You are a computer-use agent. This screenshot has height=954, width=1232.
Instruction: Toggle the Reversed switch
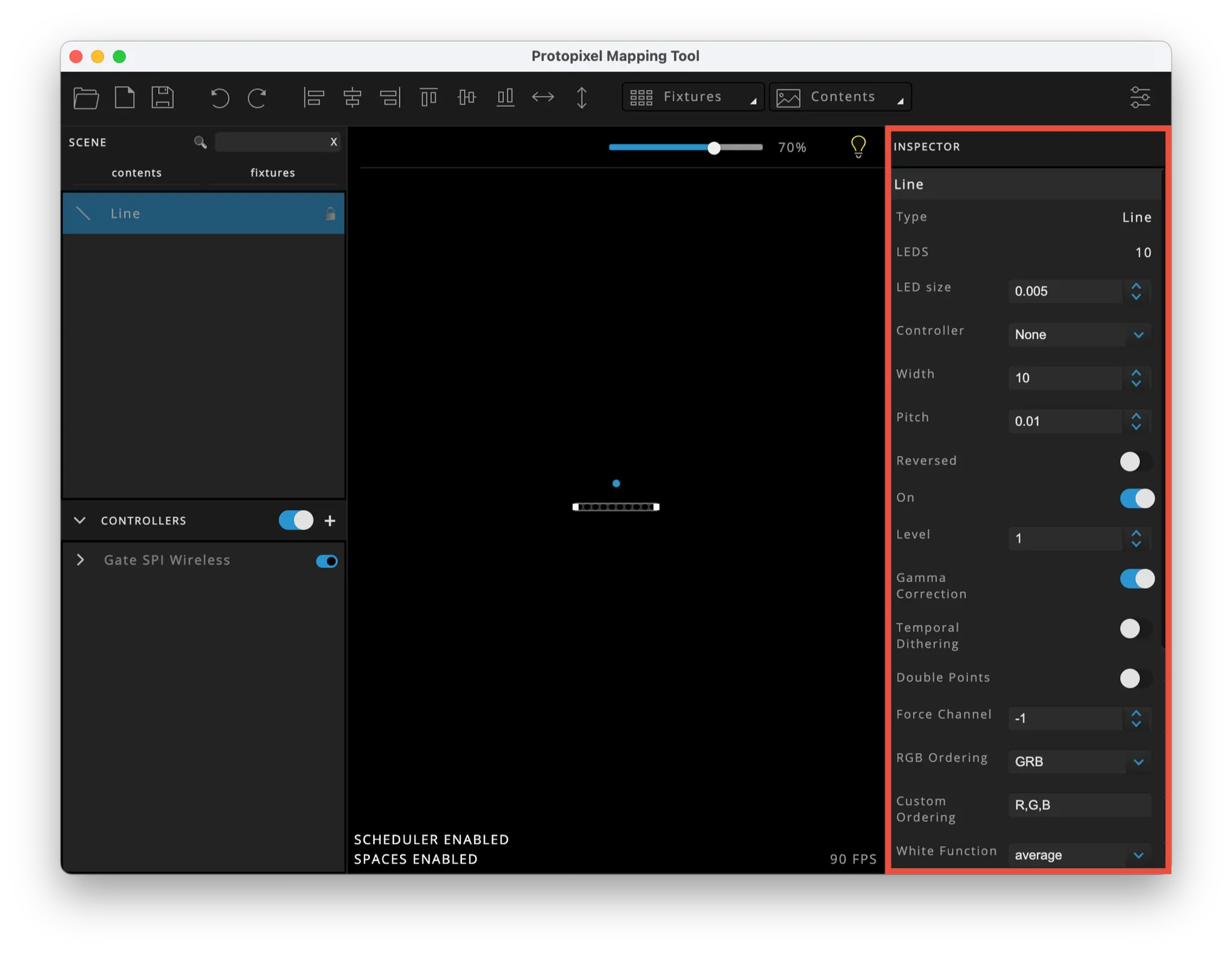click(x=1135, y=461)
